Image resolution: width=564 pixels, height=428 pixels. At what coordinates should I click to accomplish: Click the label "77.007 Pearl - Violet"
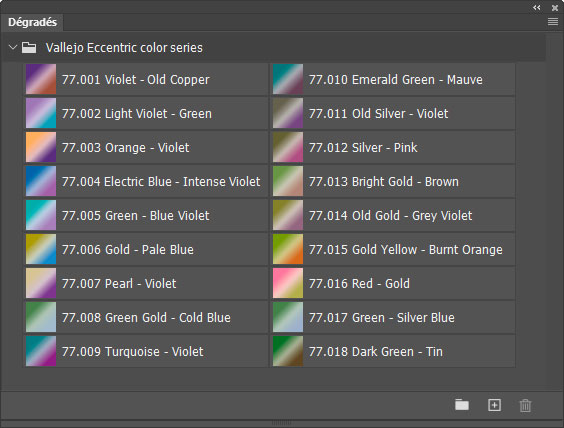point(119,283)
